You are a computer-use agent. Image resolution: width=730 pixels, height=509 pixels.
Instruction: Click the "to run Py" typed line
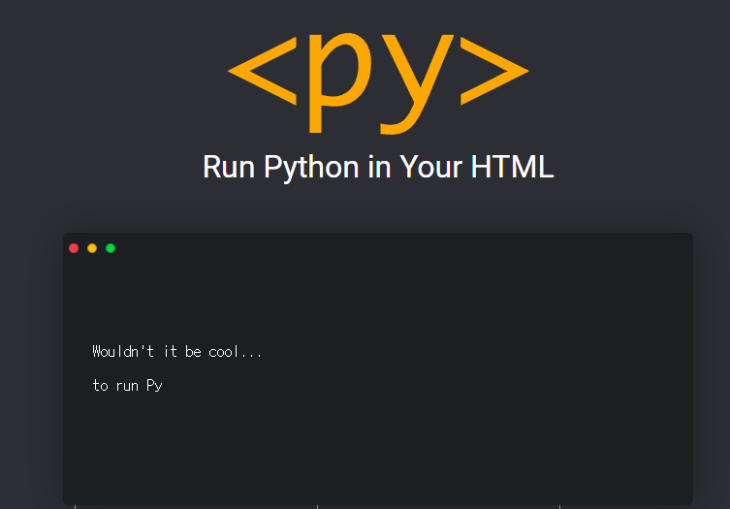[127, 386]
